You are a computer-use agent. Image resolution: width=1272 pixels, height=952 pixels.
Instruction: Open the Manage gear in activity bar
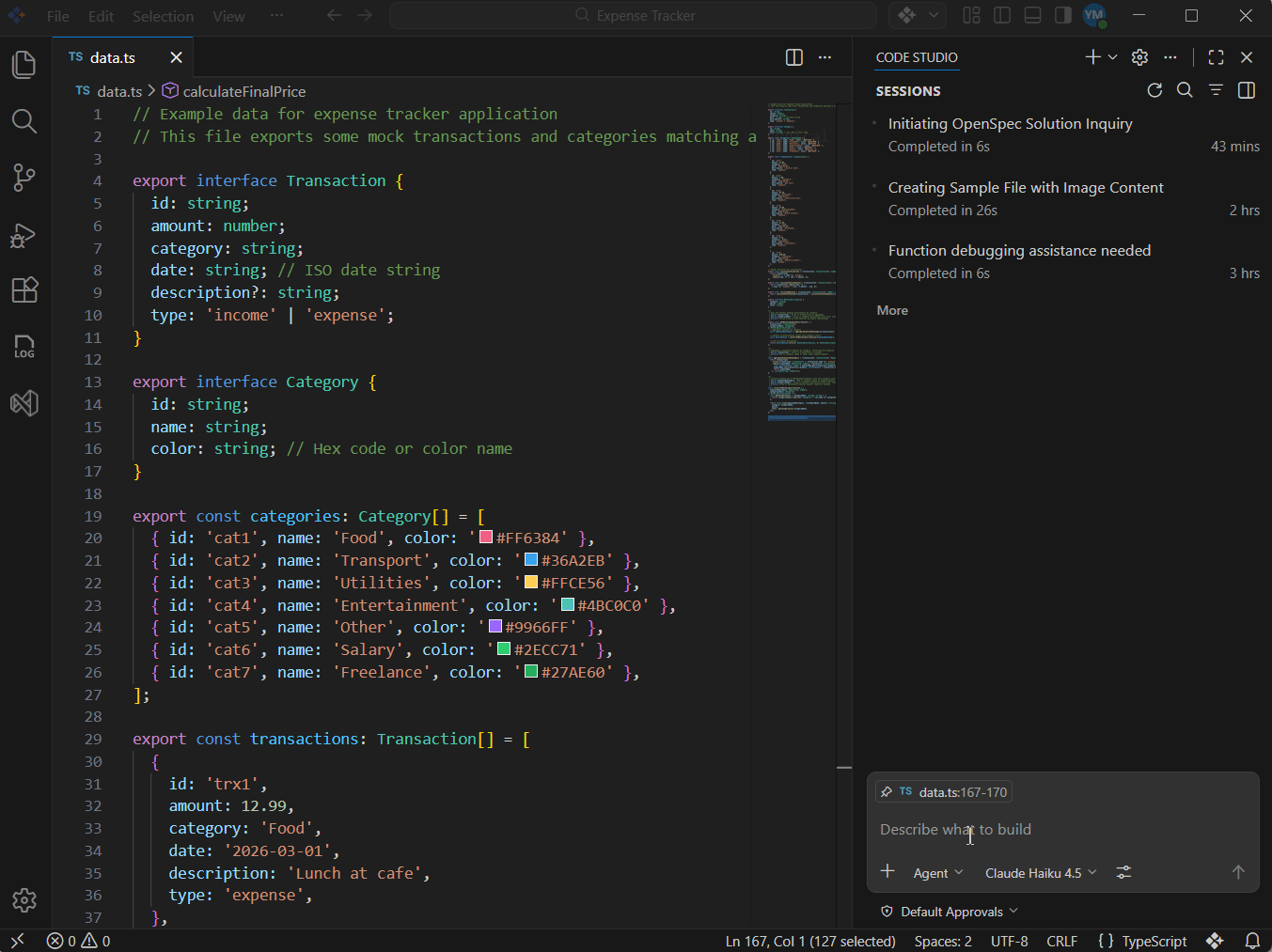(x=24, y=900)
